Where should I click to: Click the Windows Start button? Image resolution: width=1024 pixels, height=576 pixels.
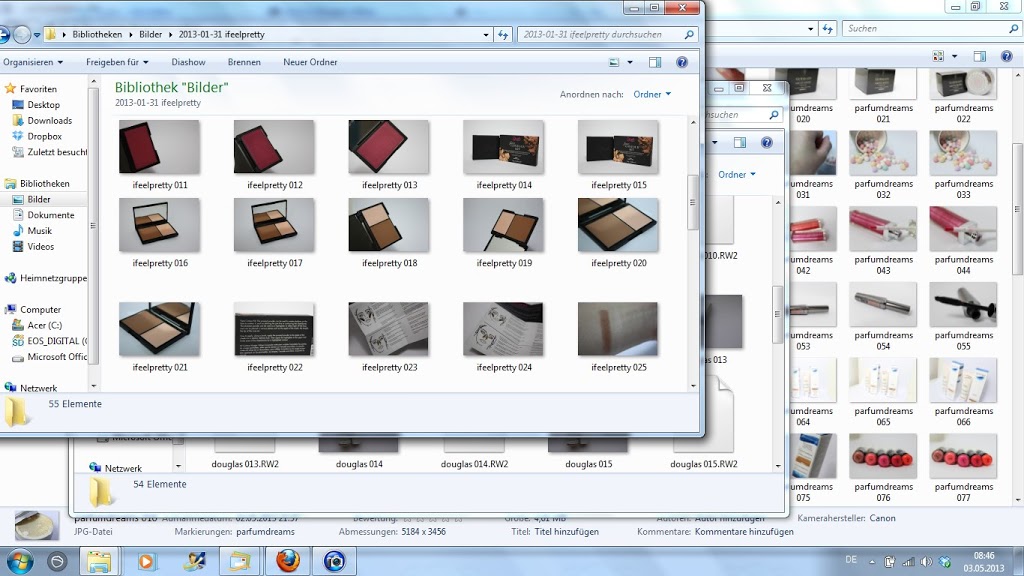[19, 561]
